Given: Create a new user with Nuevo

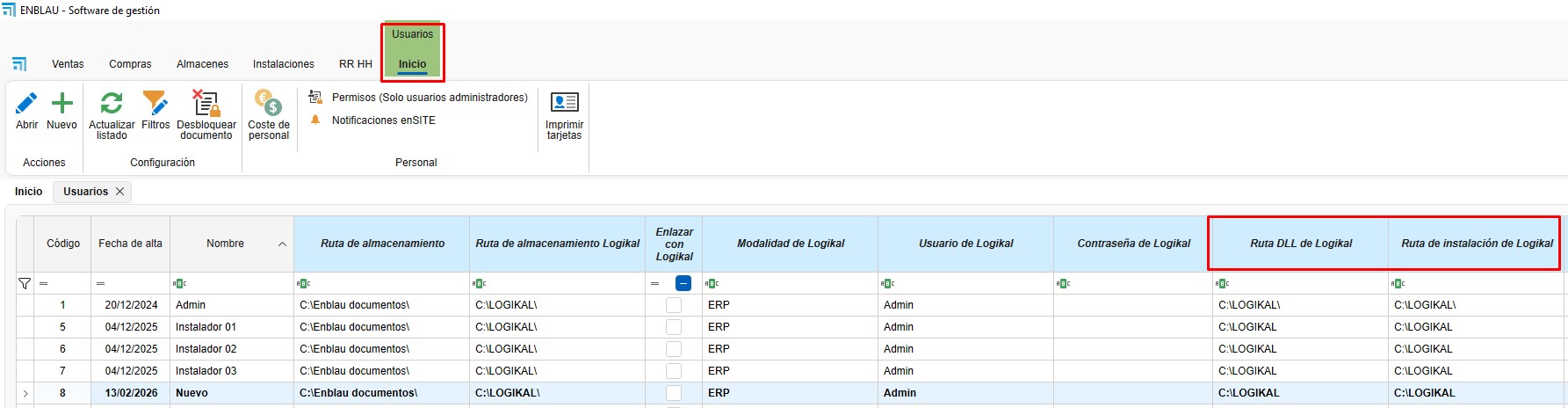Looking at the screenshot, I should 61,105.
